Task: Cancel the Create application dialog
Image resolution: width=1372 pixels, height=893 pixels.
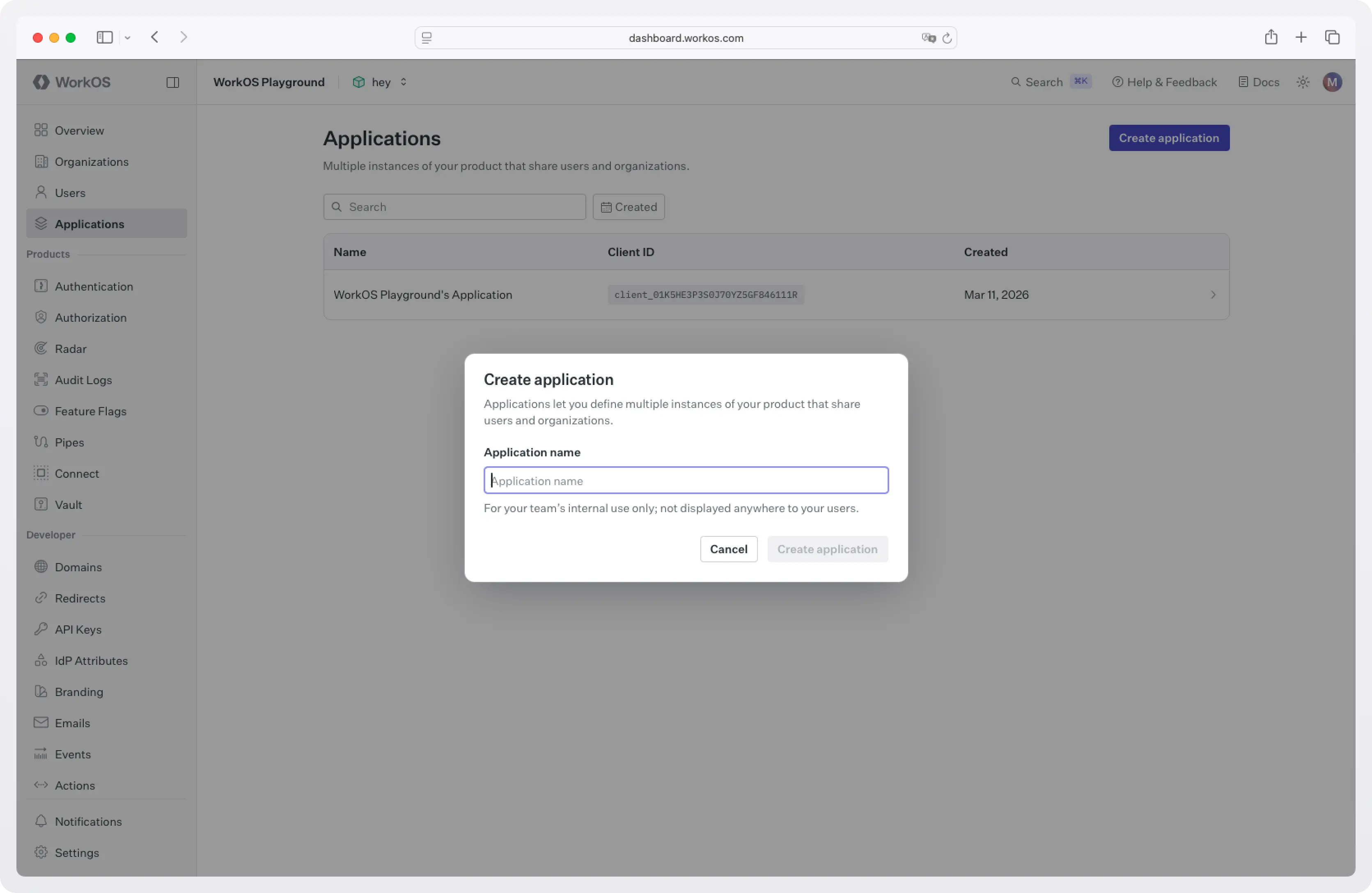Action: (x=729, y=549)
